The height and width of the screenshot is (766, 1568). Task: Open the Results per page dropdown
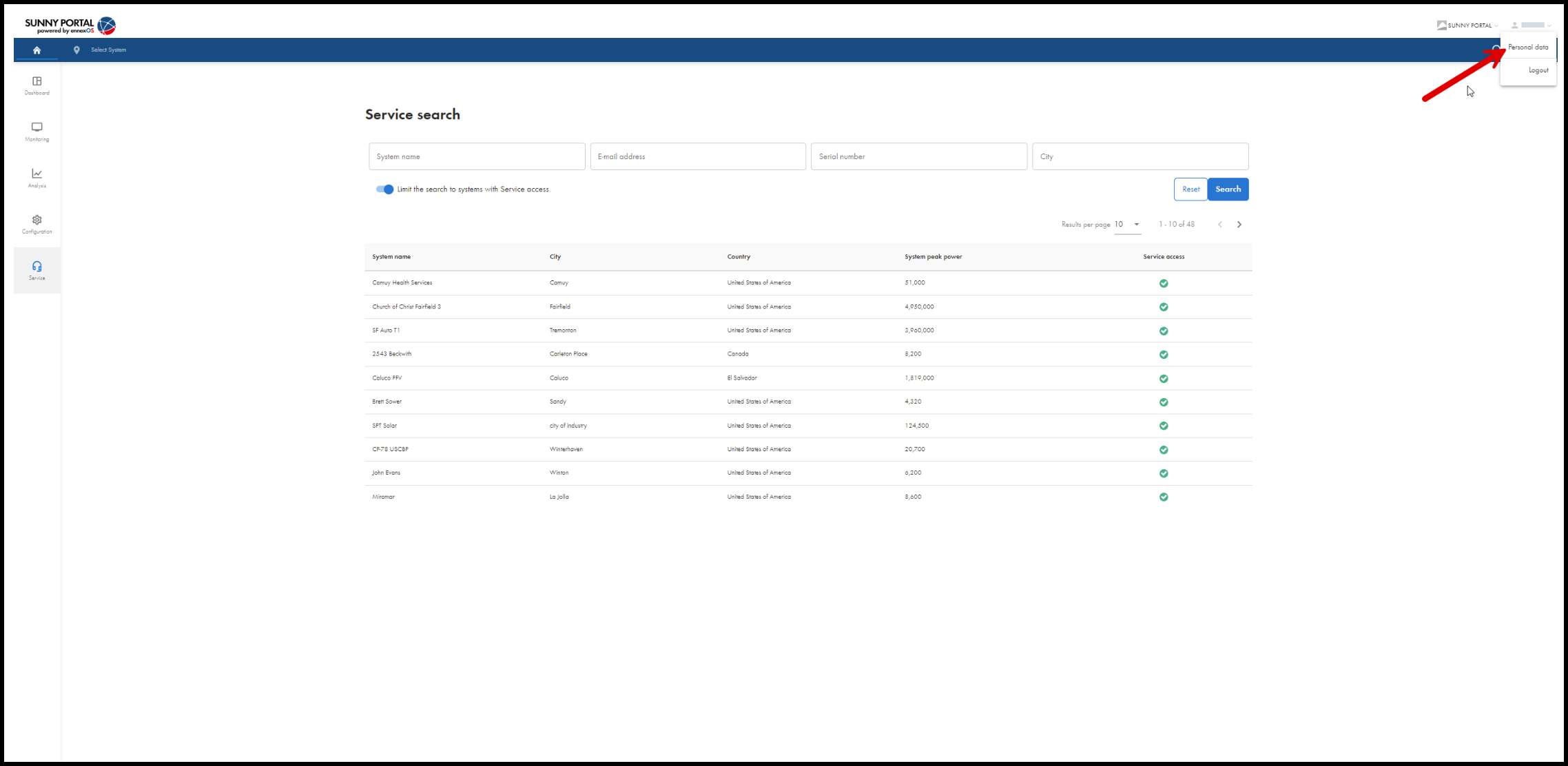point(1127,224)
